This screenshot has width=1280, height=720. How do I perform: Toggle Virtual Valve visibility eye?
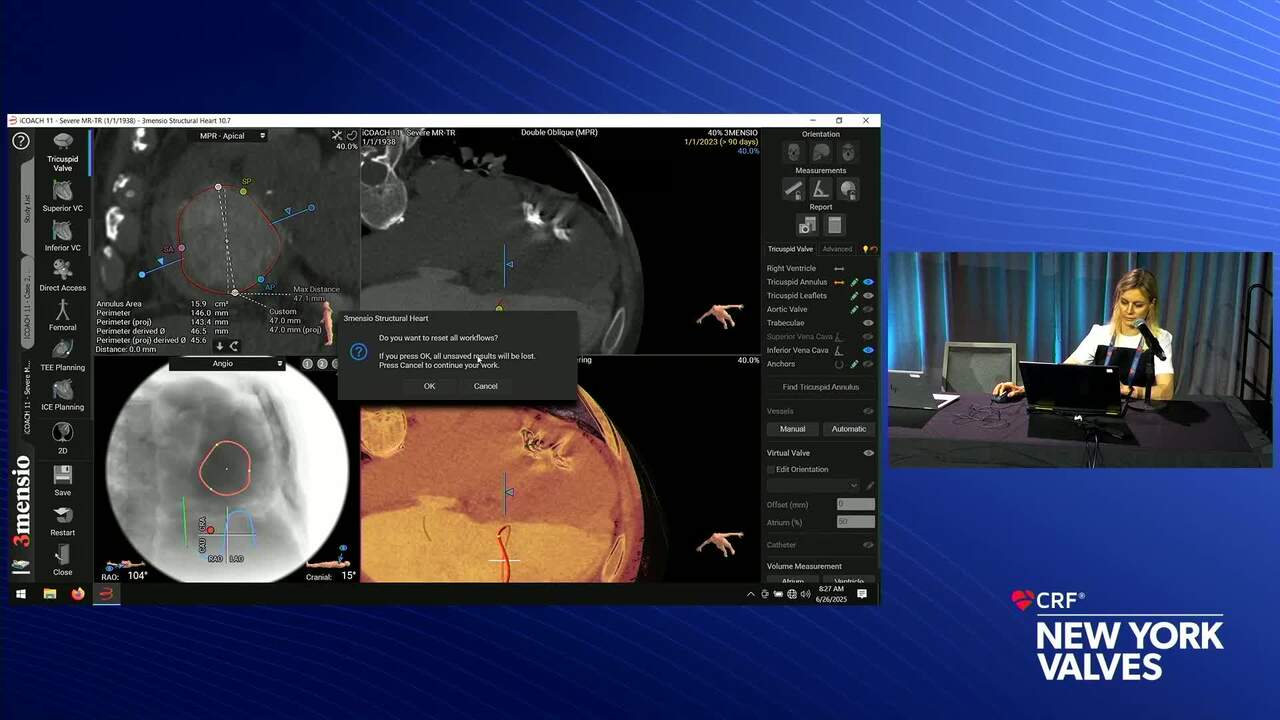point(868,453)
